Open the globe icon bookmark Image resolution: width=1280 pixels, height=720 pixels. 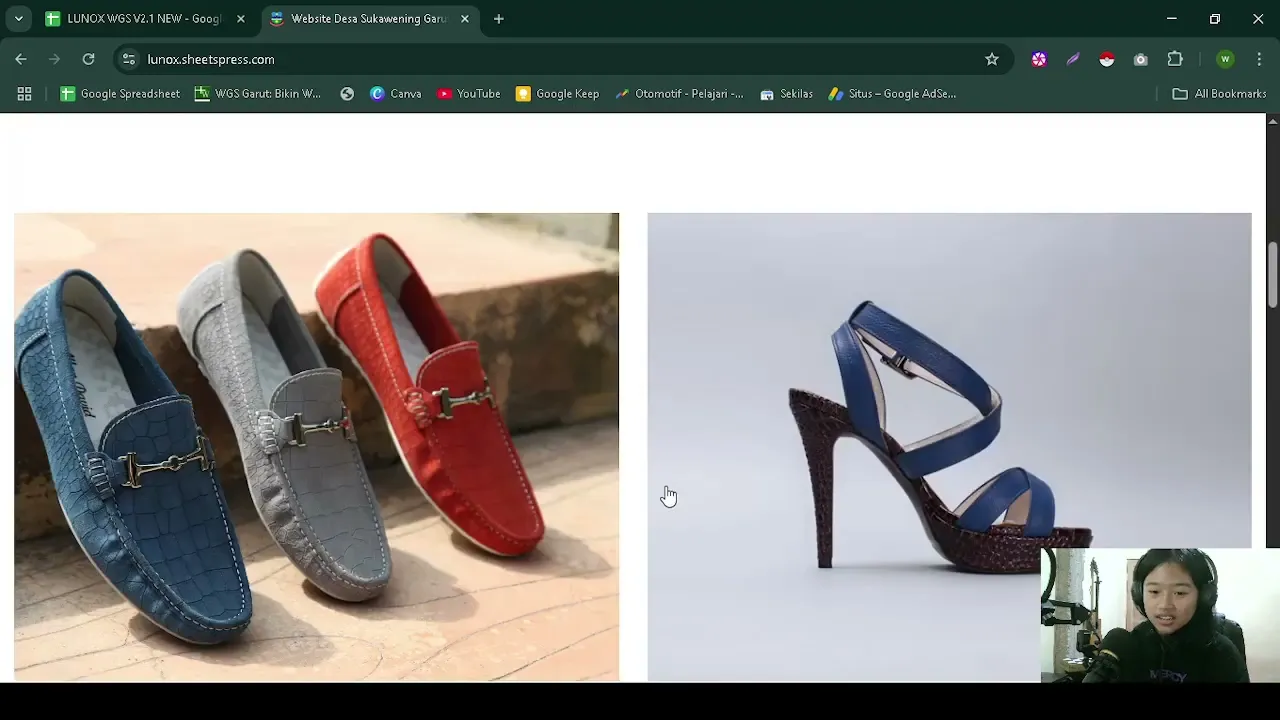(x=347, y=94)
